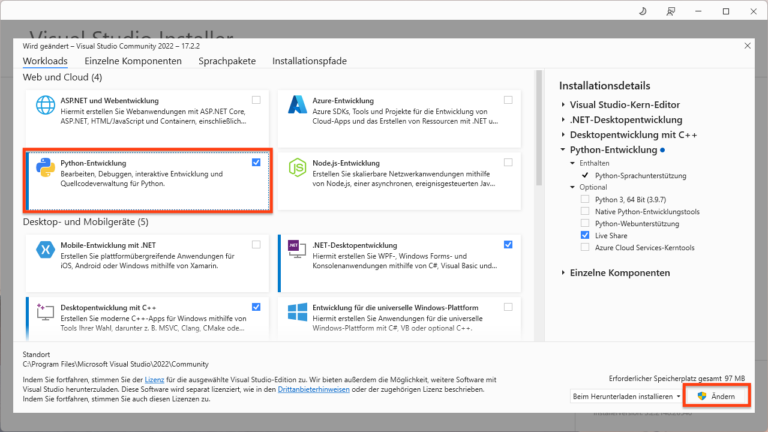The height and width of the screenshot is (432, 768).
Task: Click the Windows logo for universelle Windows-Plattform
Action: pyautogui.click(x=297, y=312)
